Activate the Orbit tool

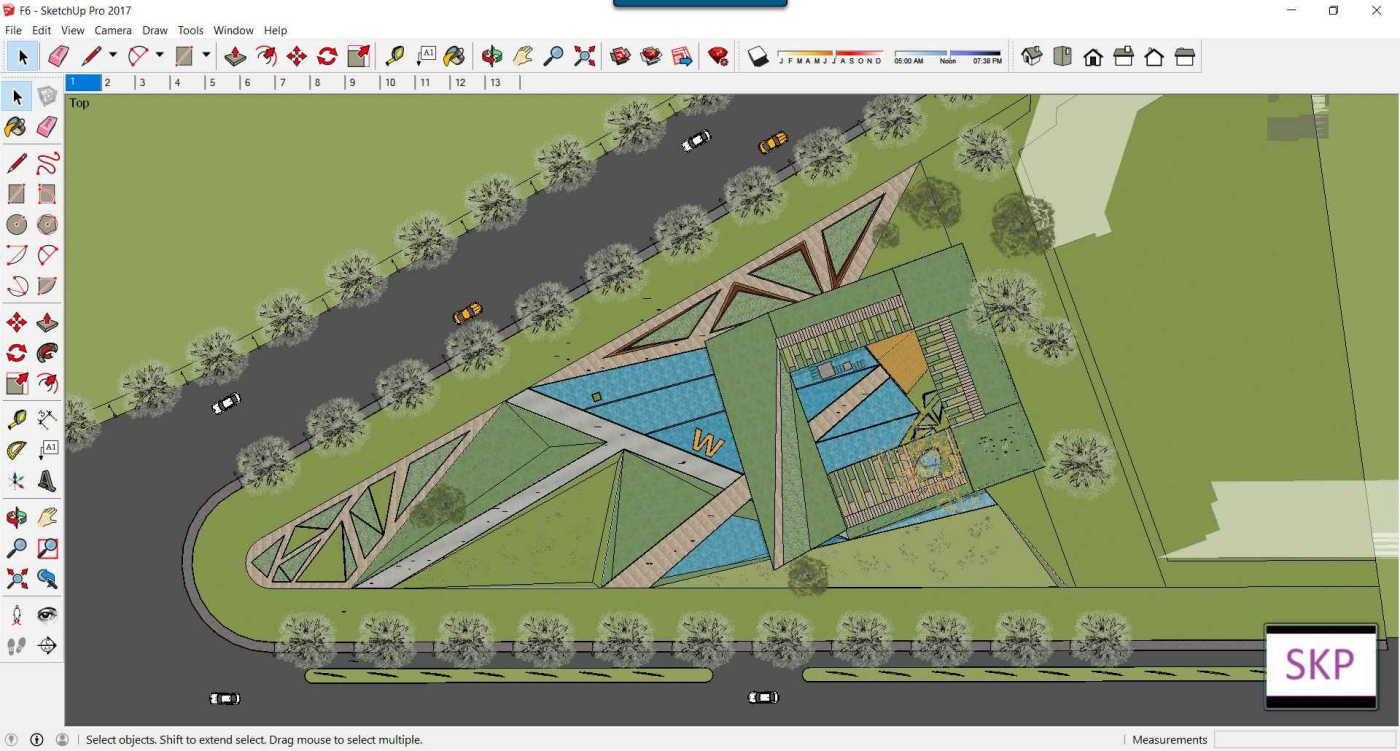[491, 56]
